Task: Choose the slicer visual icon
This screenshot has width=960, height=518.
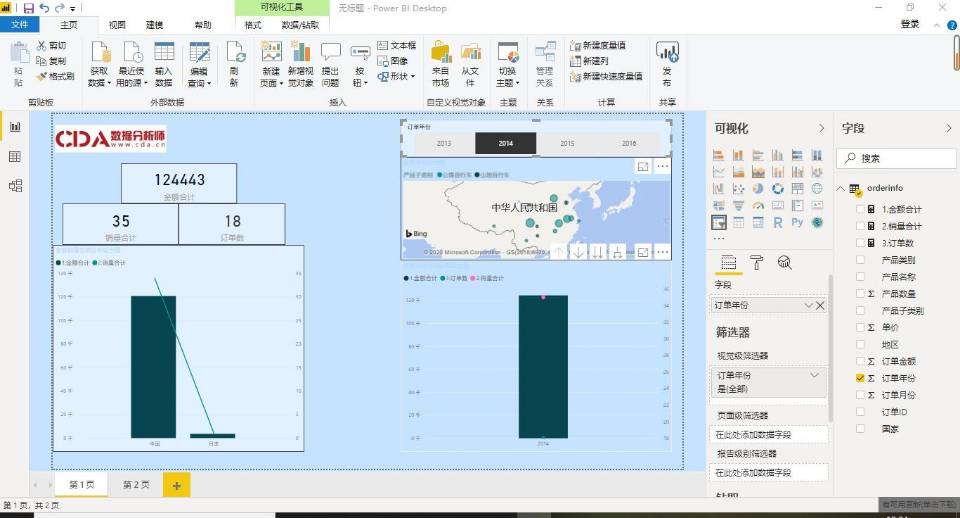Action: [719, 222]
